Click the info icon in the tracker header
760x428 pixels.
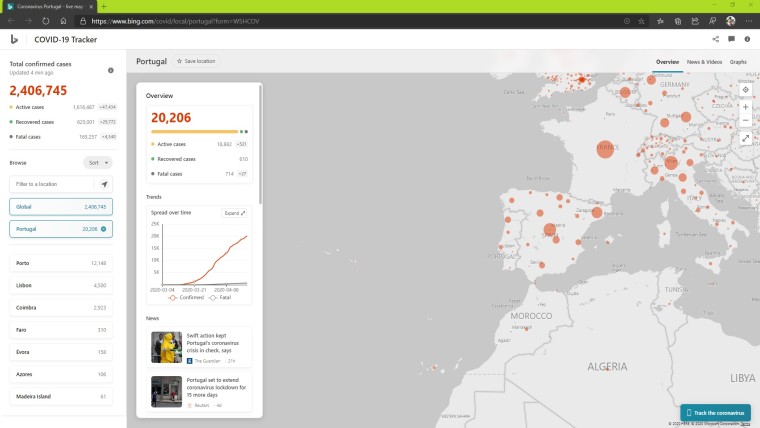click(747, 39)
